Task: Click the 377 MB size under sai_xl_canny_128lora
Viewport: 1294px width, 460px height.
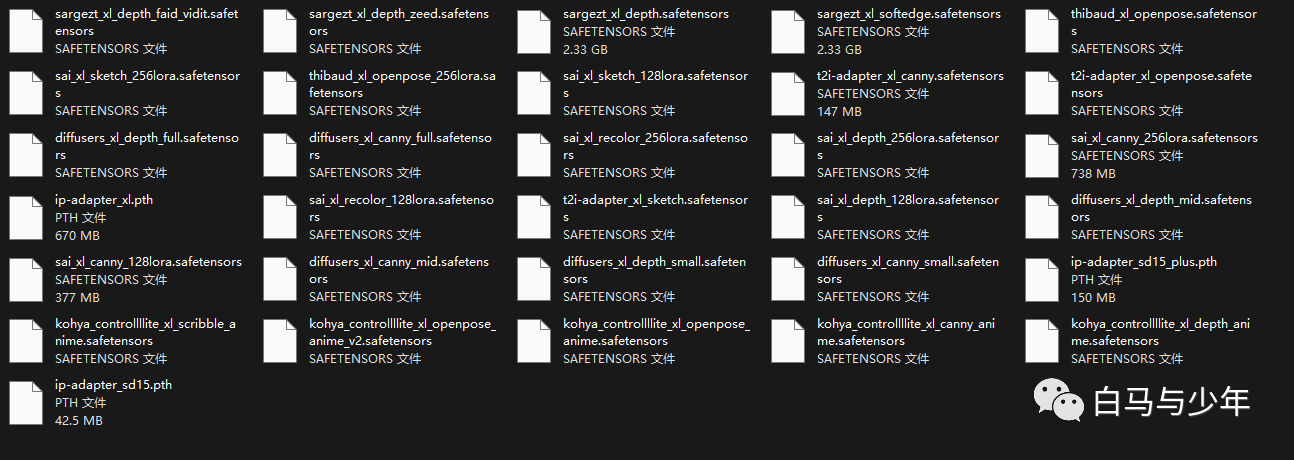Action: coord(77,298)
